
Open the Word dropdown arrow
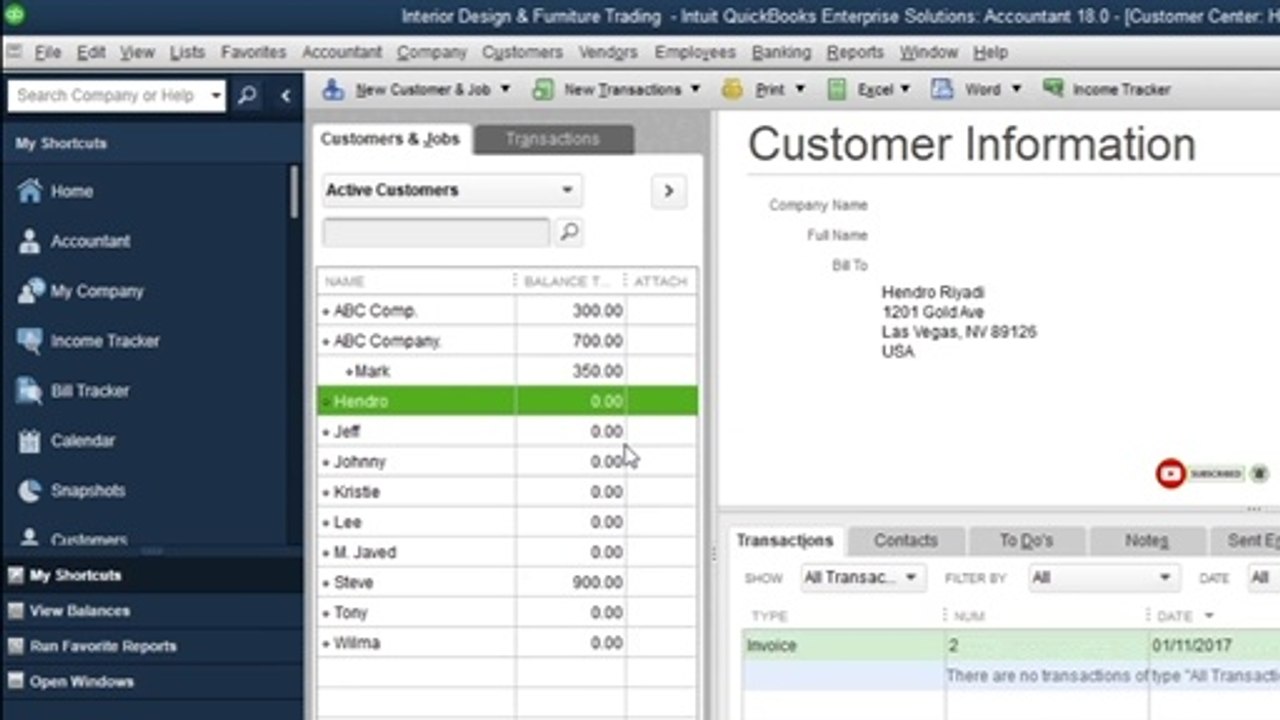[1016, 89]
